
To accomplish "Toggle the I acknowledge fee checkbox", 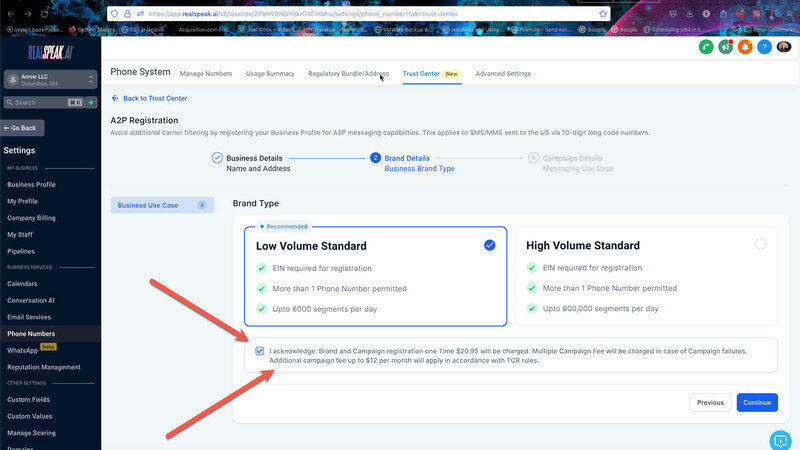I will (x=260, y=351).
